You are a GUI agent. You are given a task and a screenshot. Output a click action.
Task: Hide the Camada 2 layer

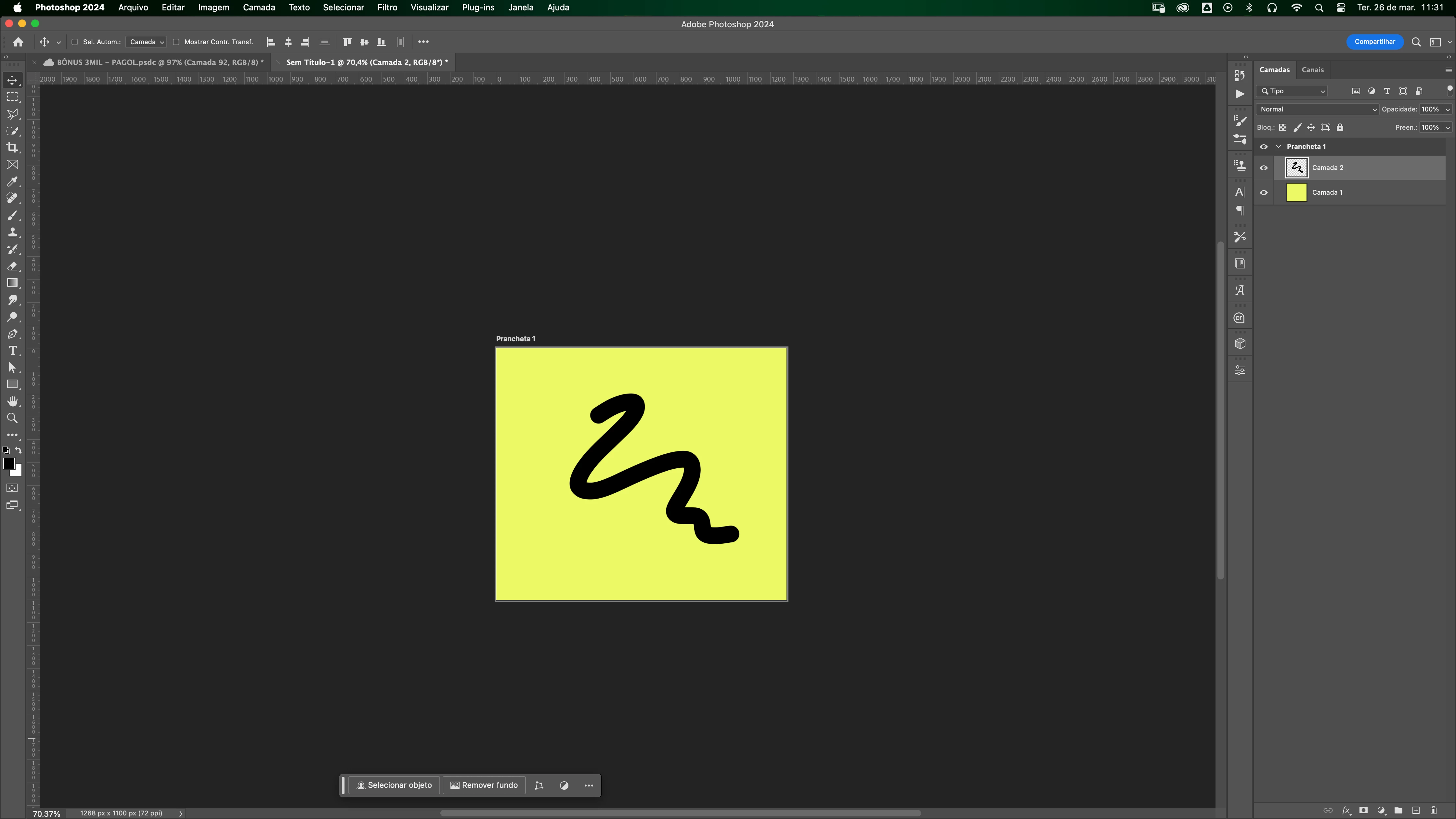pos(1264,168)
